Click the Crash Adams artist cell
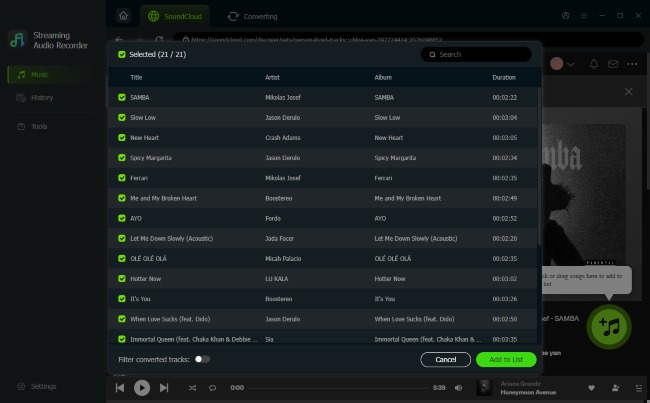This screenshot has height=403, width=650. (x=283, y=138)
